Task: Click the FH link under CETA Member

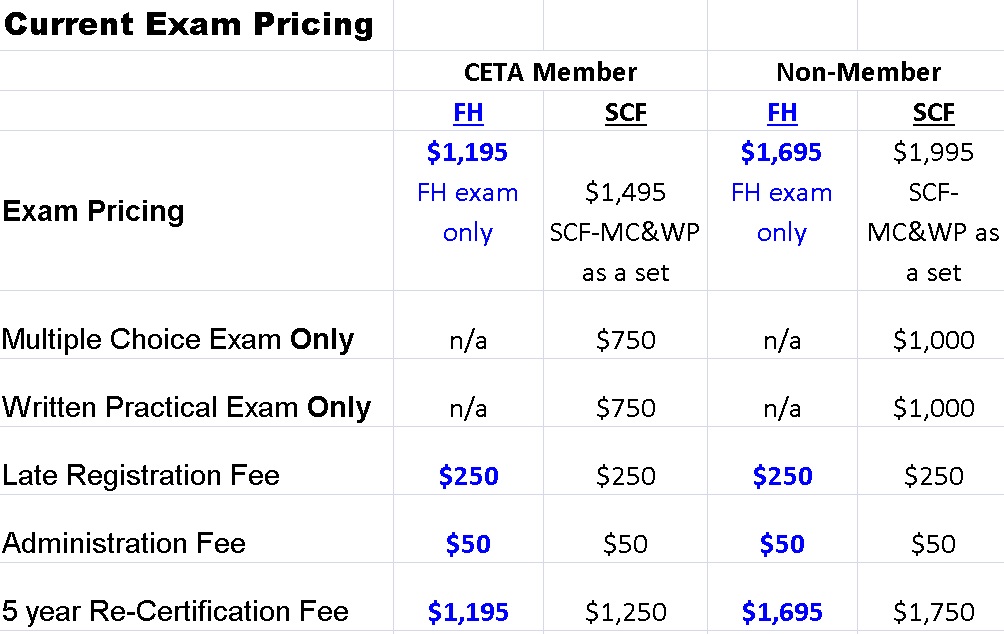Action: (x=468, y=113)
